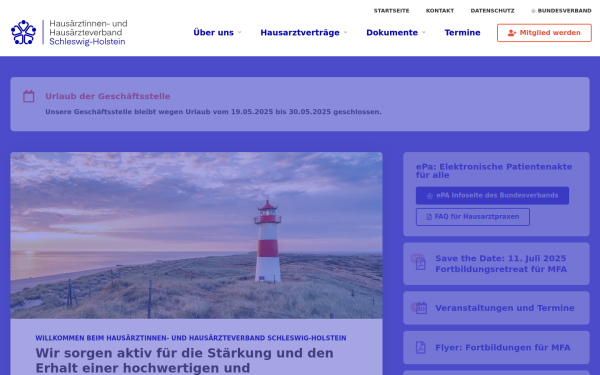Click the person-plus icon in Mitglied werden

pos(512,33)
